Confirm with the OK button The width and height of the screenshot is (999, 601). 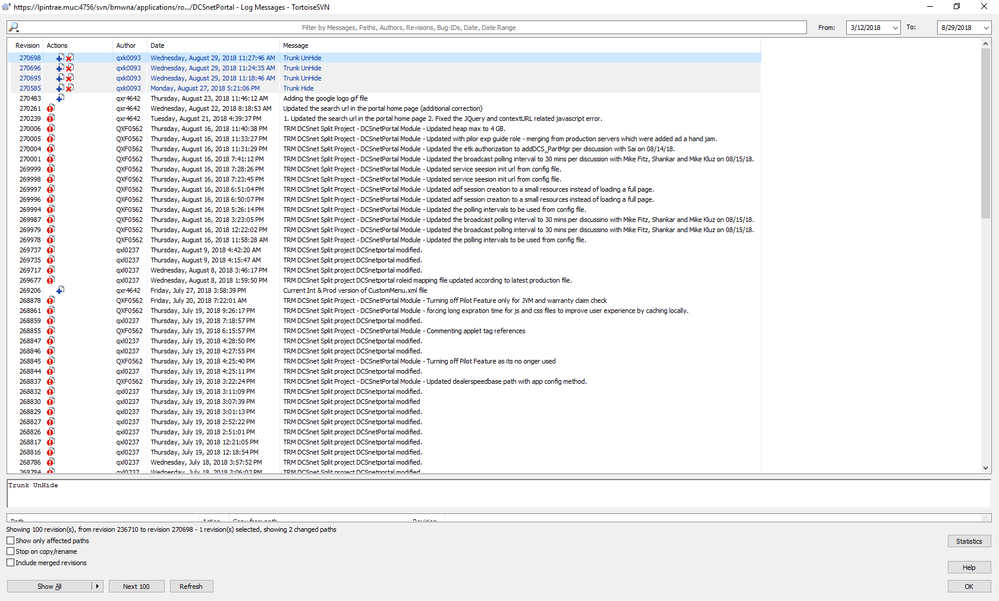969,586
